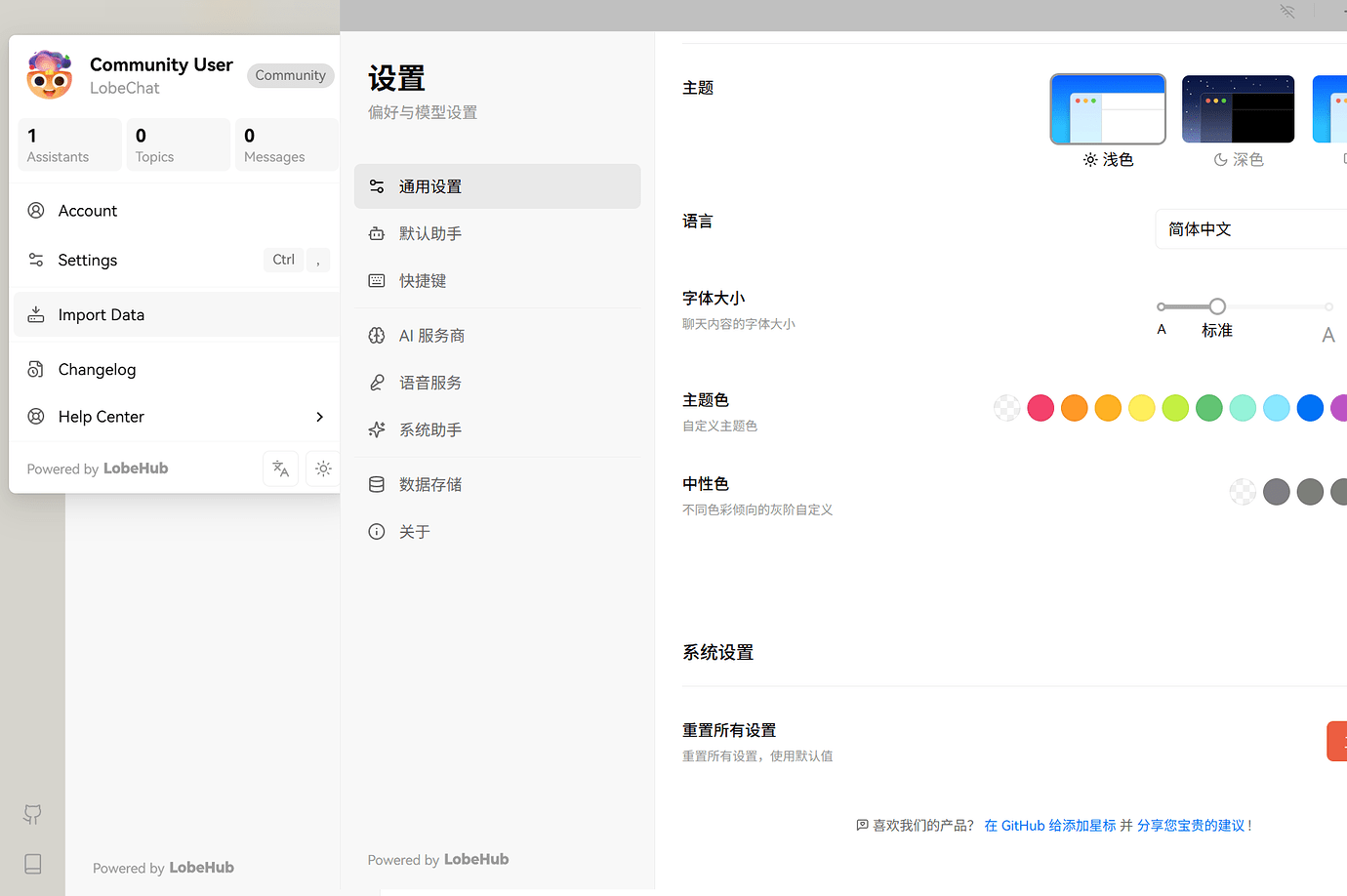This screenshot has height=896, width=1347.
Task: Select the 通用设置 settings tab
Action: coord(497,186)
